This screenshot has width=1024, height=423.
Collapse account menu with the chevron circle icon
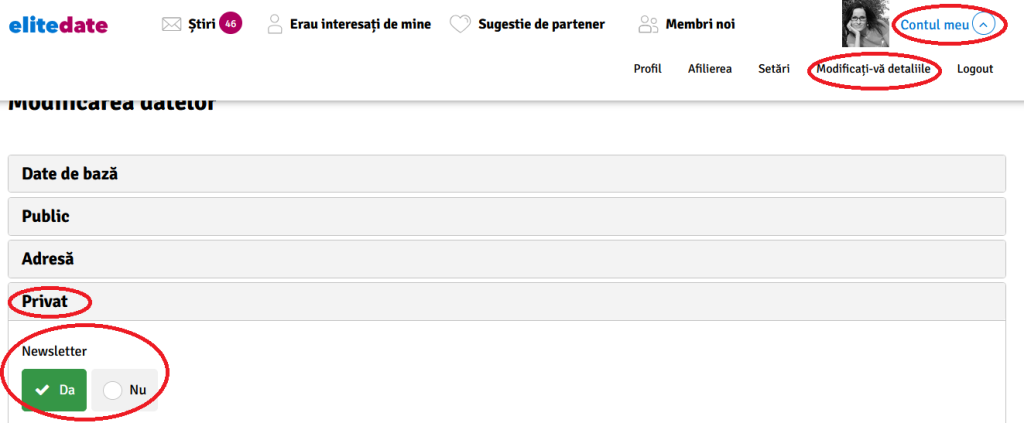(984, 25)
